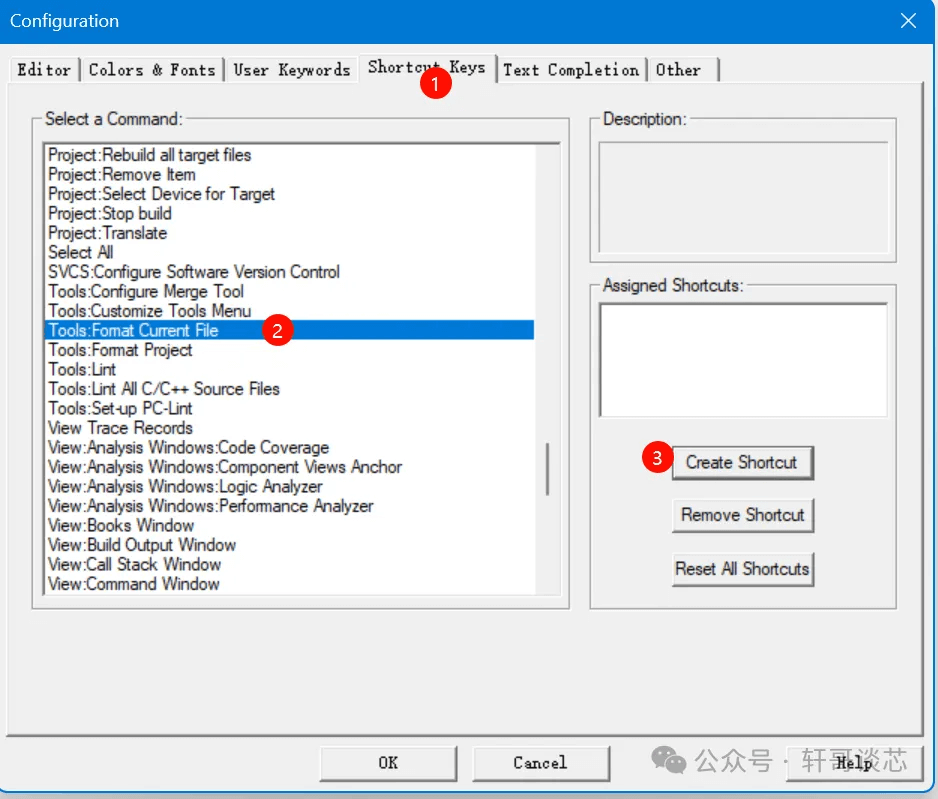938x799 pixels.
Task: Switch to Text Completion tab
Action: pyautogui.click(x=570, y=70)
